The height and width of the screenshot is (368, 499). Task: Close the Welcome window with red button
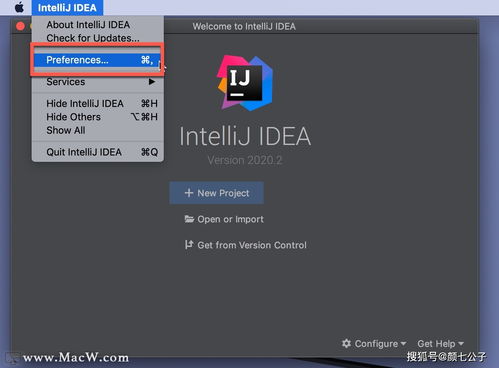pos(20,26)
